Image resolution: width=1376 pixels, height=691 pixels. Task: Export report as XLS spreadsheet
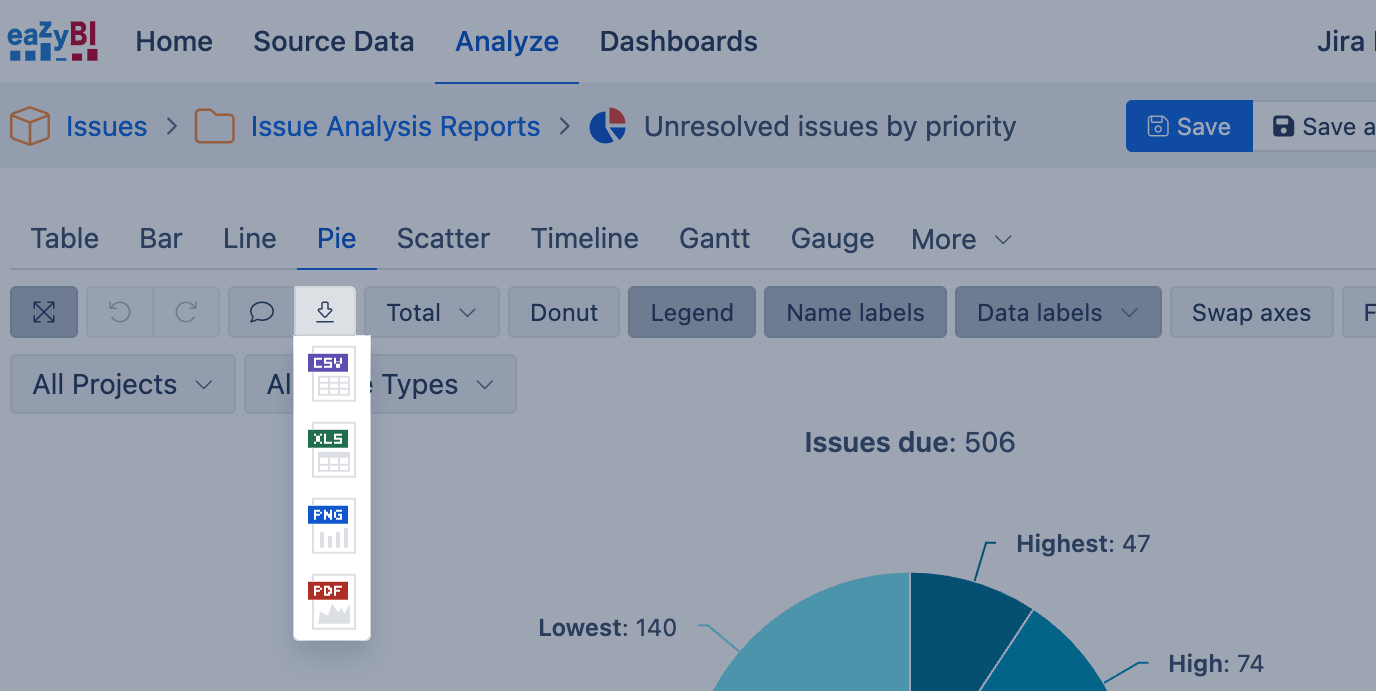point(331,450)
